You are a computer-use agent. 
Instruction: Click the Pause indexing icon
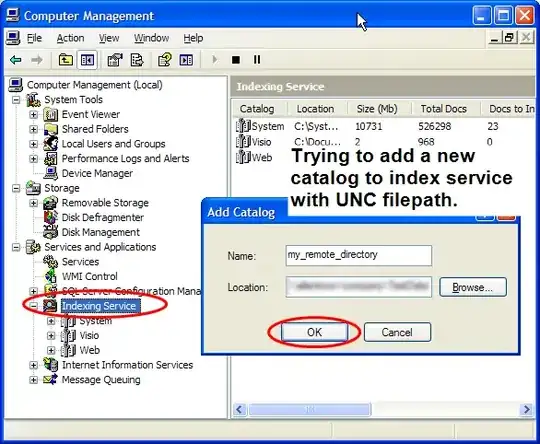coord(257,60)
